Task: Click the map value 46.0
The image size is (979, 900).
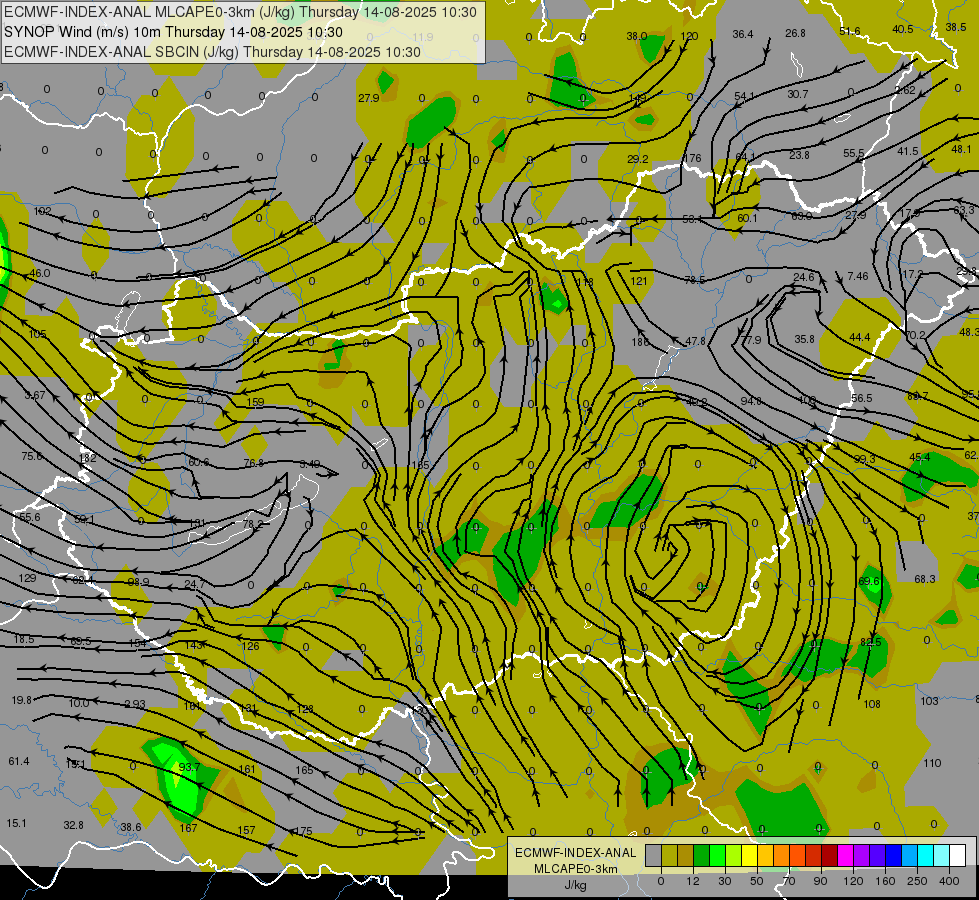Action: (x=39, y=273)
